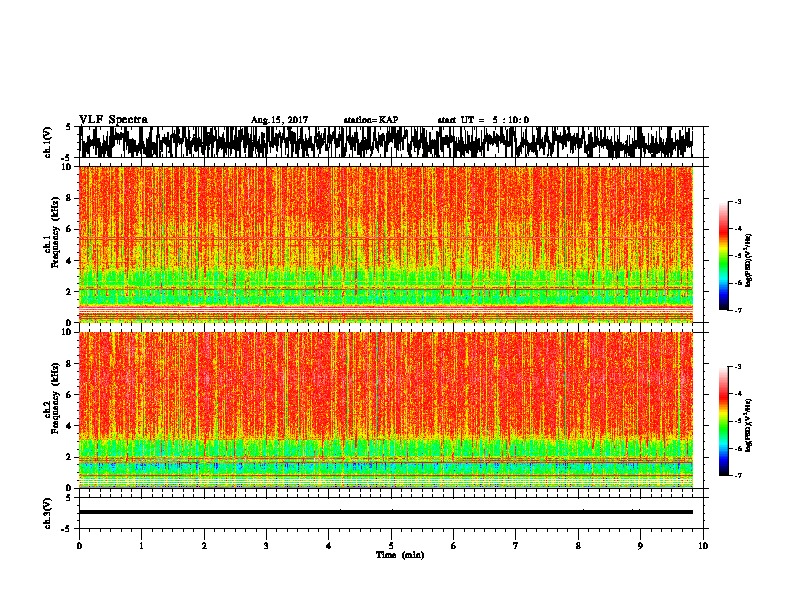Select the "start UT = 5 :10: 0" text

[x=483, y=120]
